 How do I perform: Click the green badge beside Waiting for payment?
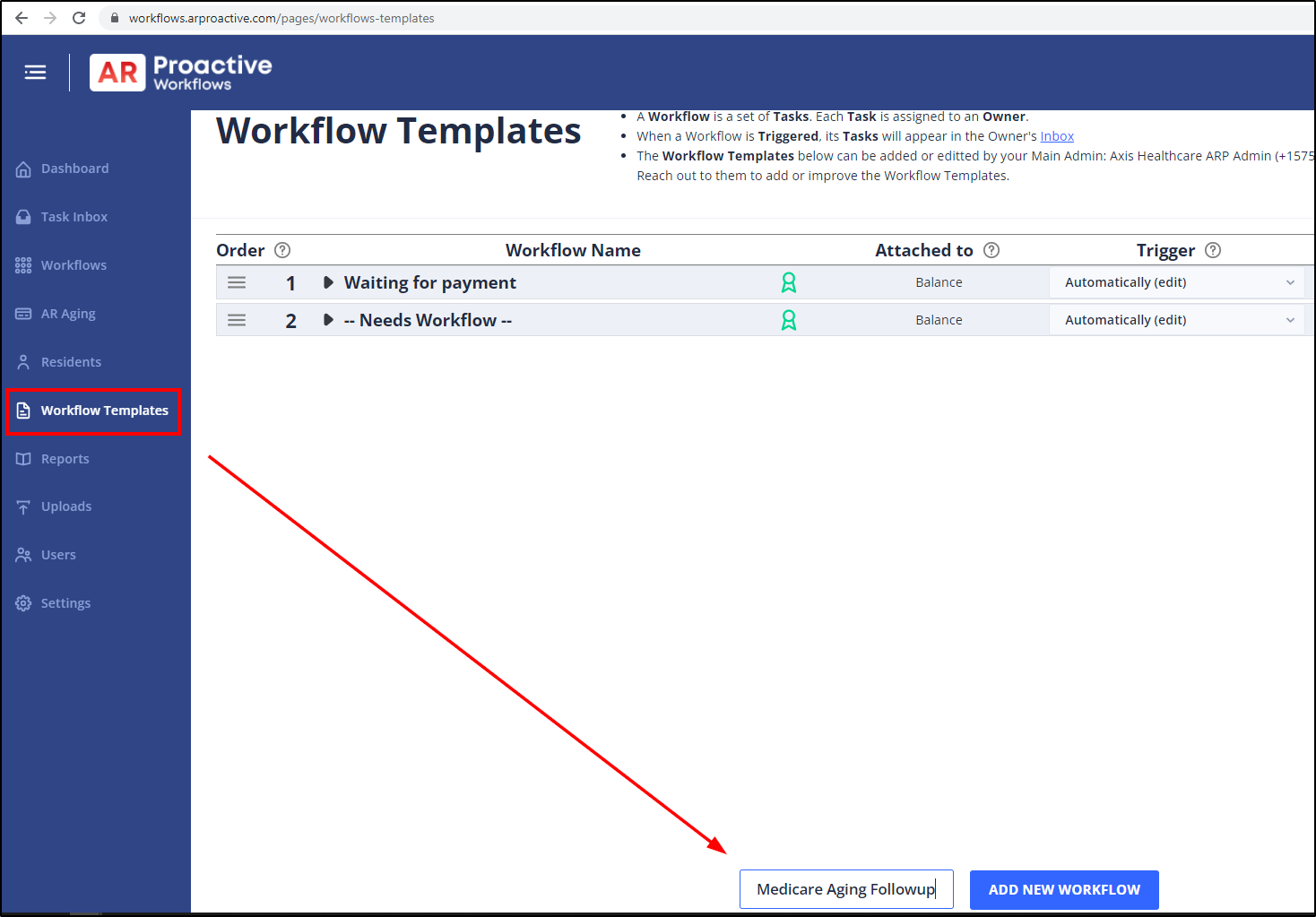(788, 281)
